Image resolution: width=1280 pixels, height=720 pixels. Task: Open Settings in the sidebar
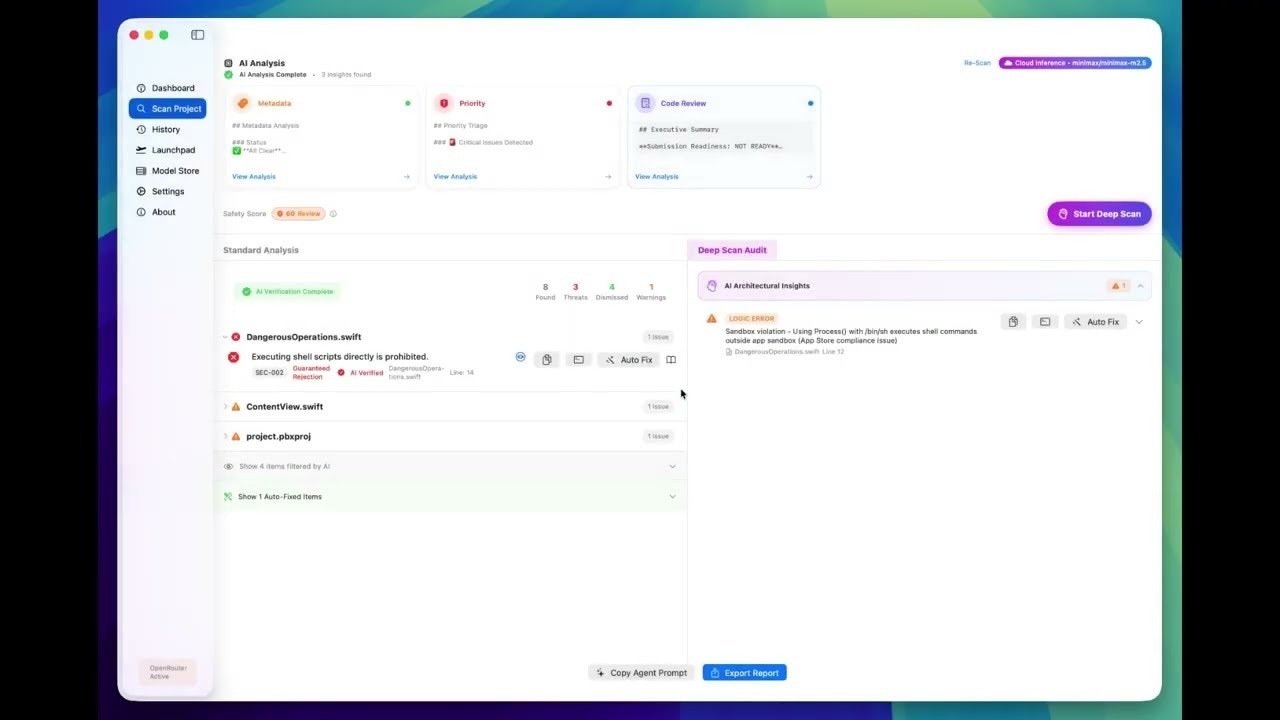click(x=167, y=191)
